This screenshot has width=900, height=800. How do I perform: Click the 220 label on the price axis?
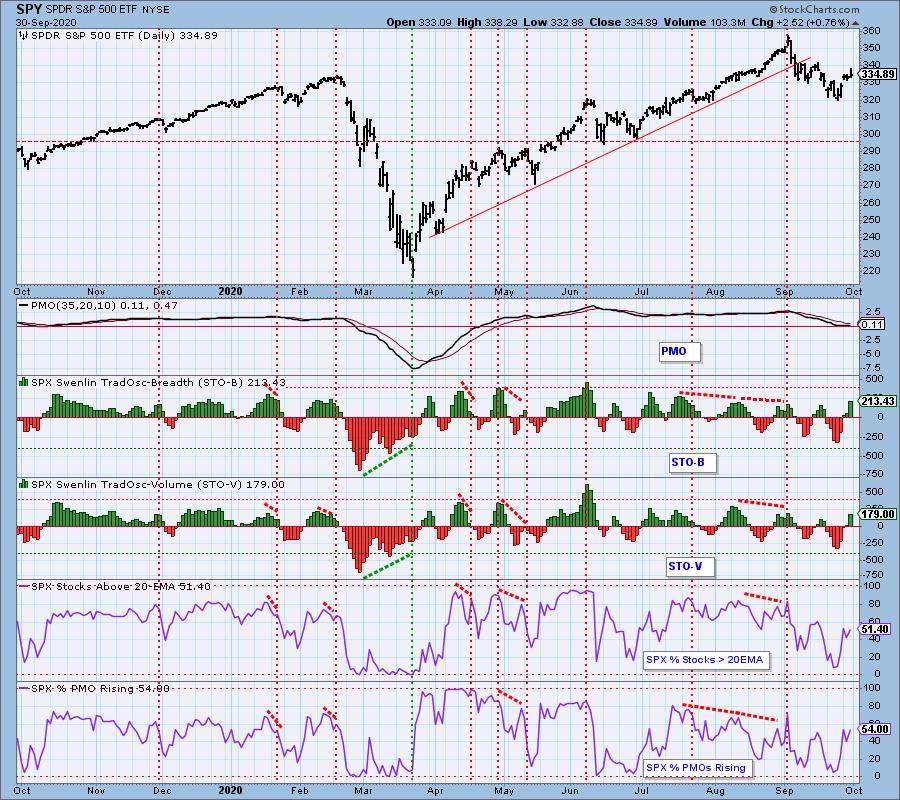[871, 271]
